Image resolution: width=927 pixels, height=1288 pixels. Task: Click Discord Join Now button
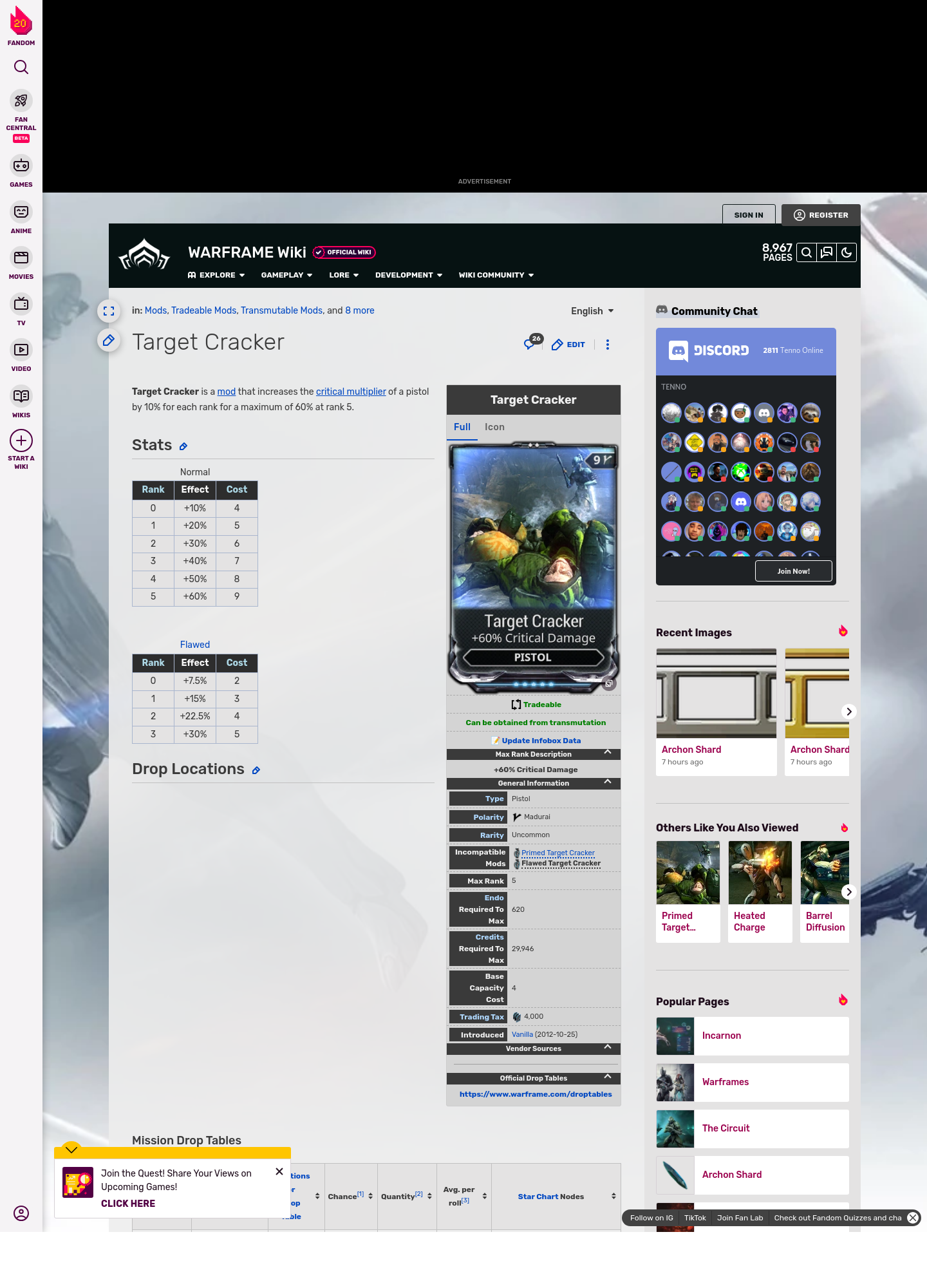tap(794, 571)
